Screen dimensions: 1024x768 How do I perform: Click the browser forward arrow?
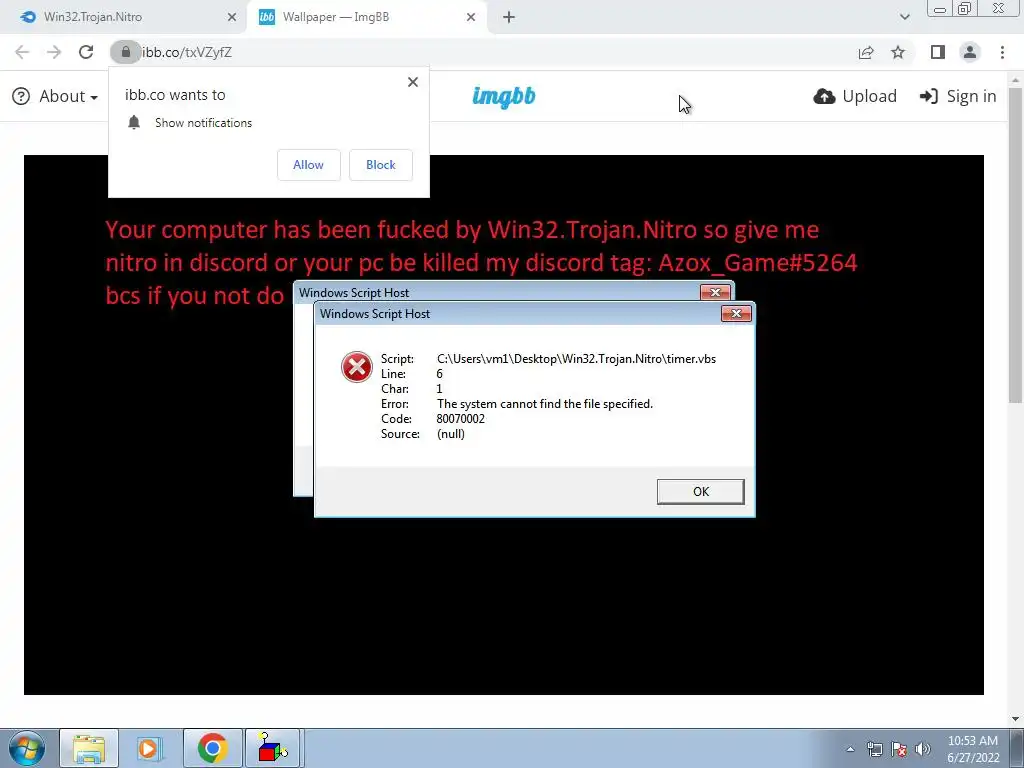(x=54, y=52)
